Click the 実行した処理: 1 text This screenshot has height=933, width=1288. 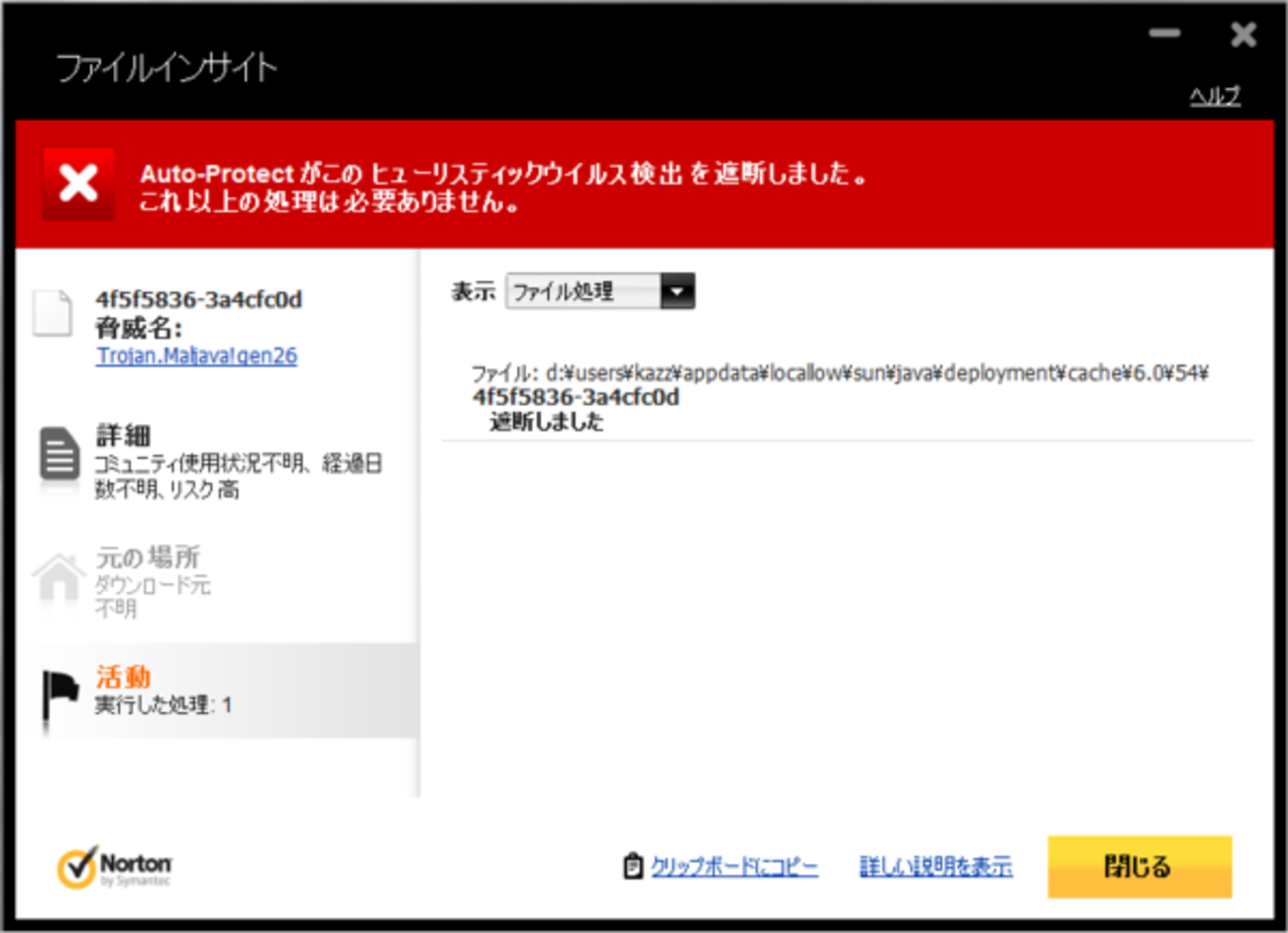click(x=163, y=705)
